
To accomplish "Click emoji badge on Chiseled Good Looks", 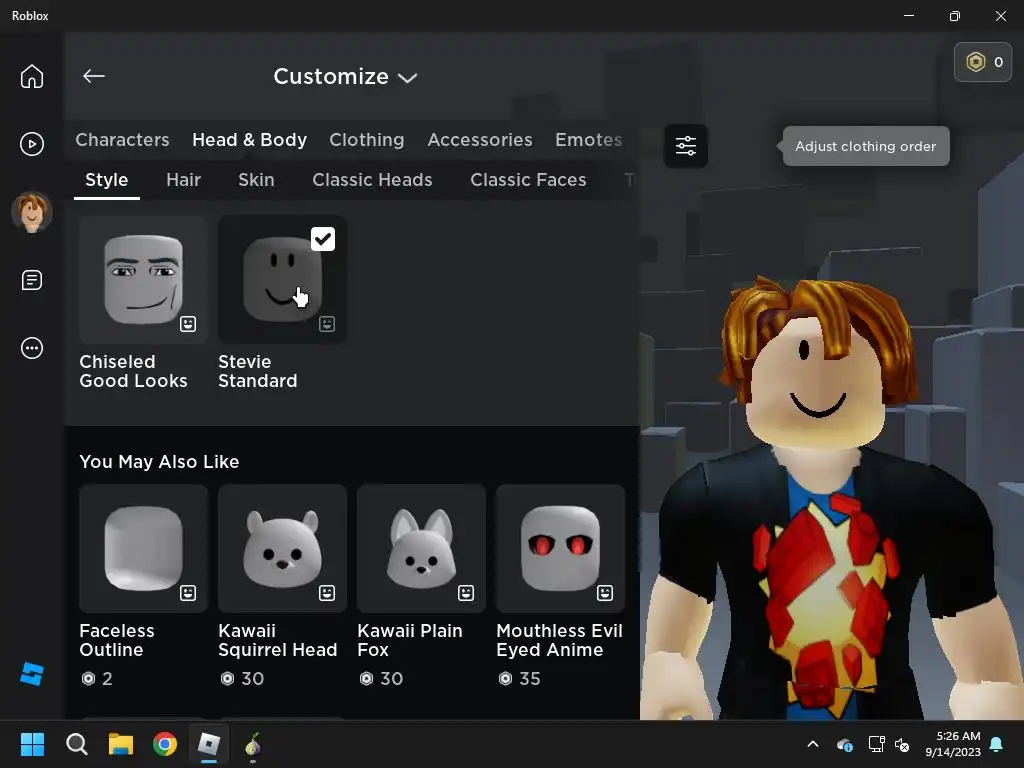I will 188,324.
